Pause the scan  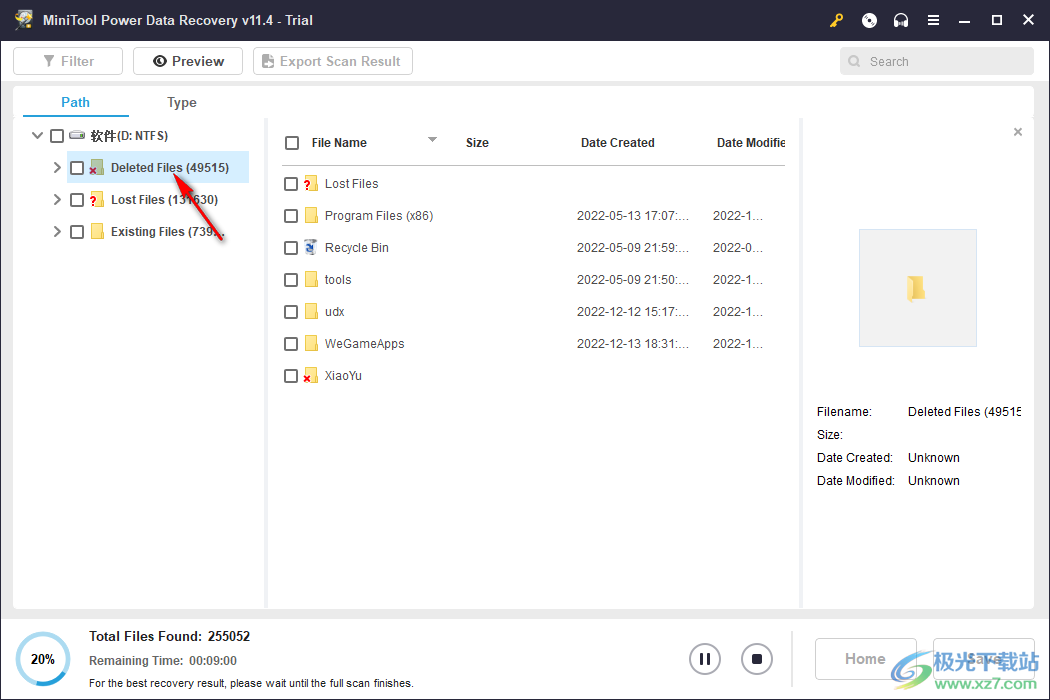click(x=704, y=659)
